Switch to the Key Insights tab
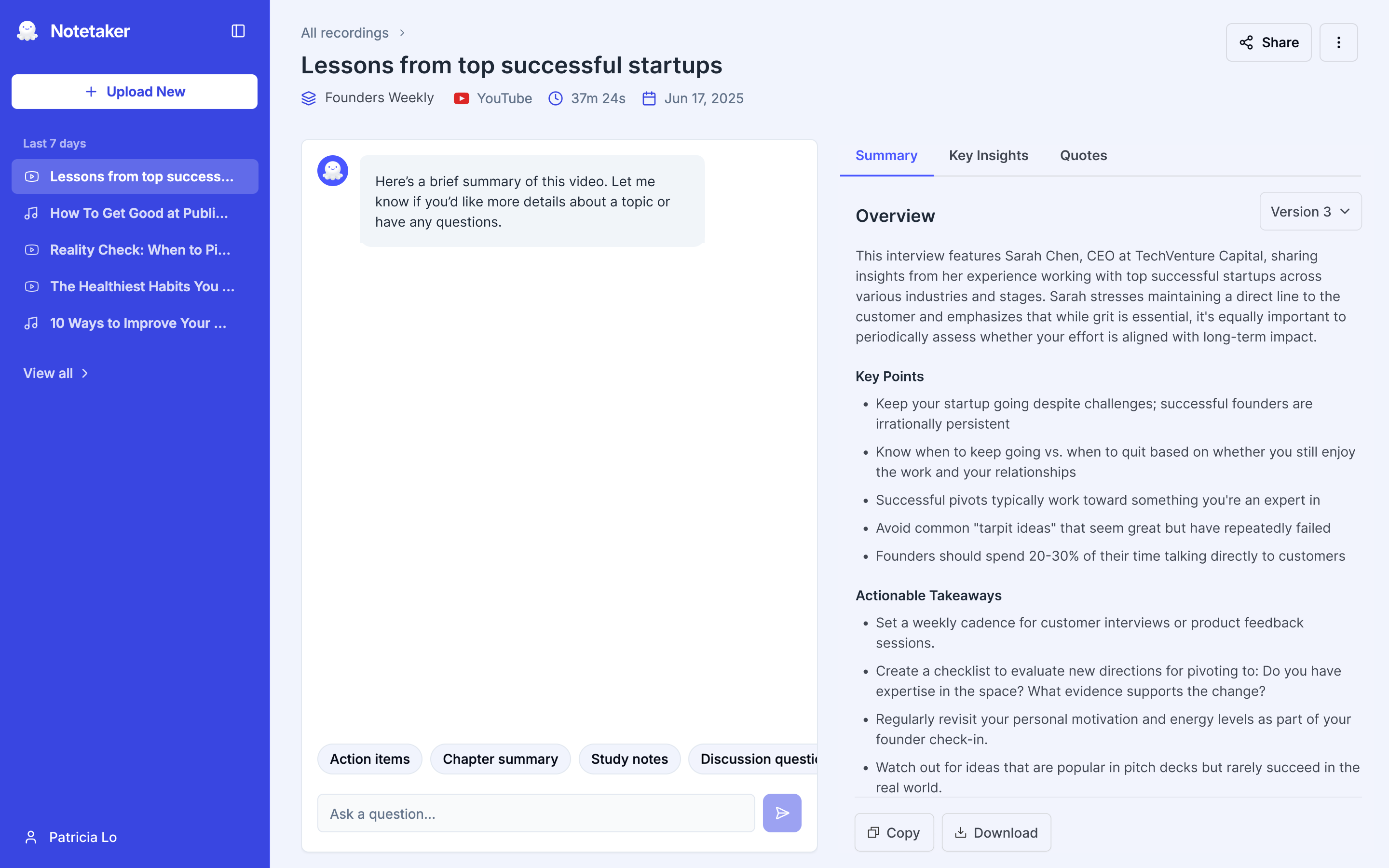The width and height of the screenshot is (1389, 868). [988, 155]
